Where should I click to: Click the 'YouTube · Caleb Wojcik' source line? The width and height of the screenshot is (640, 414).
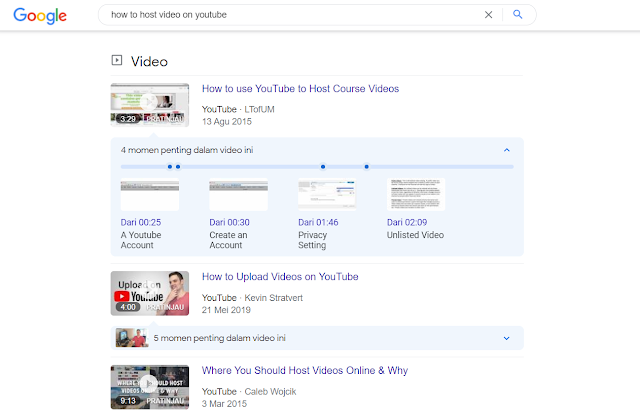(x=249, y=392)
